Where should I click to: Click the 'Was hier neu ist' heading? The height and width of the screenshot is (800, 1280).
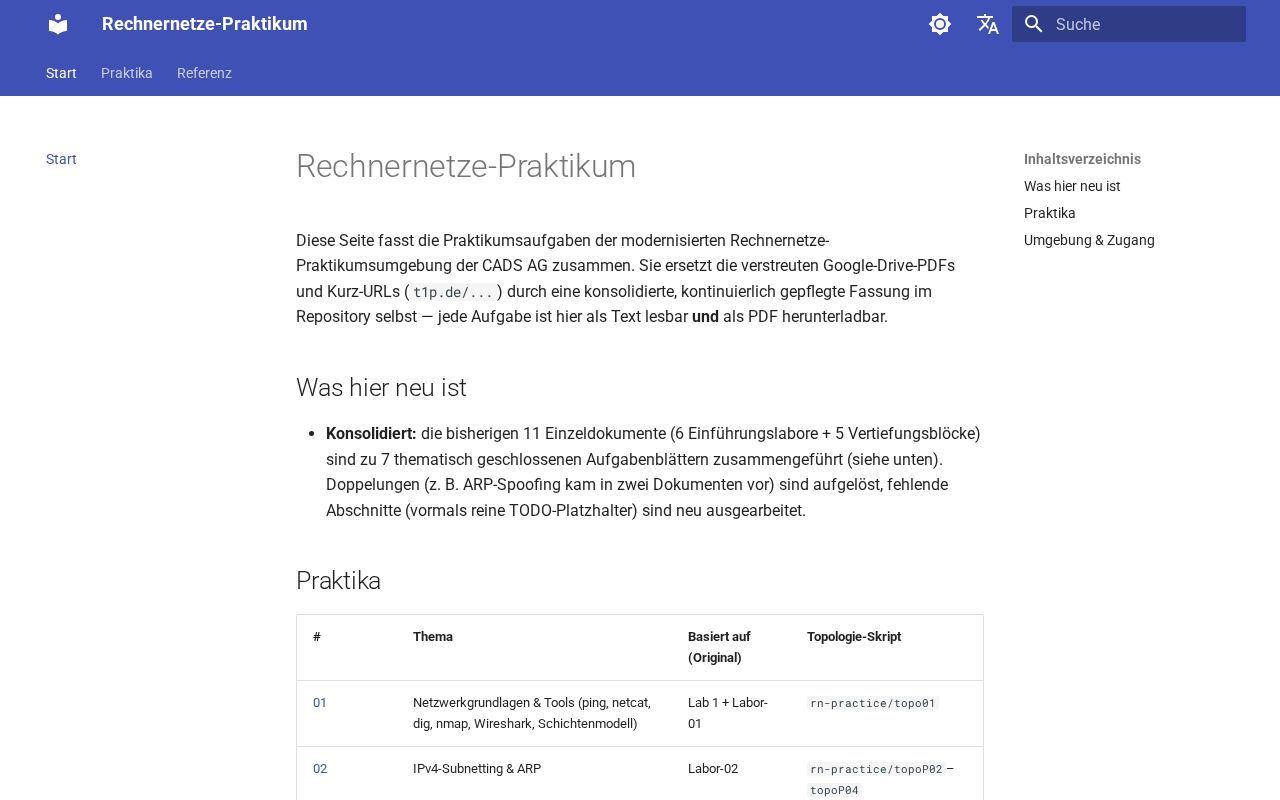381,388
